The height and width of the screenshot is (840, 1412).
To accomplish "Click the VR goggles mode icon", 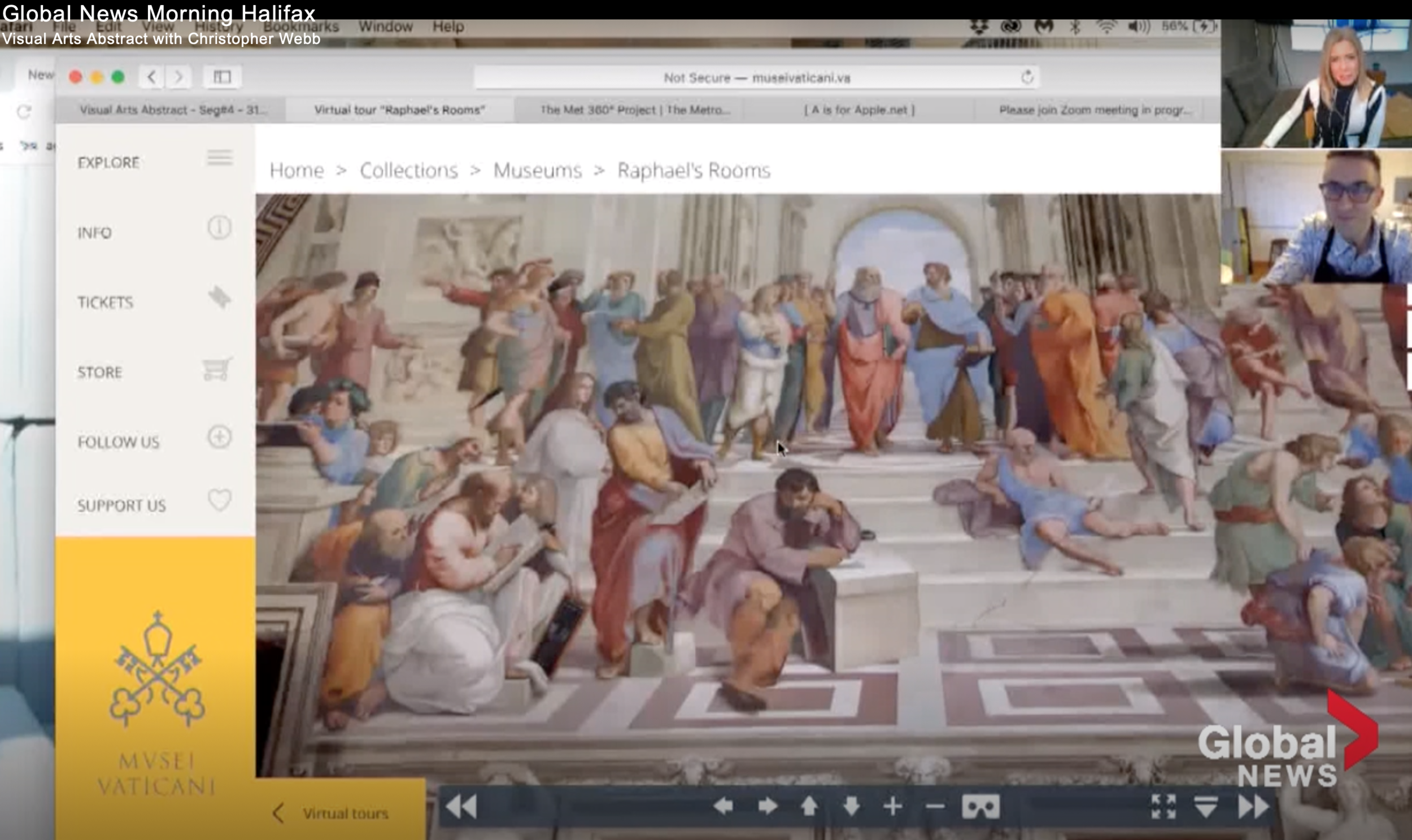I will point(980,806).
